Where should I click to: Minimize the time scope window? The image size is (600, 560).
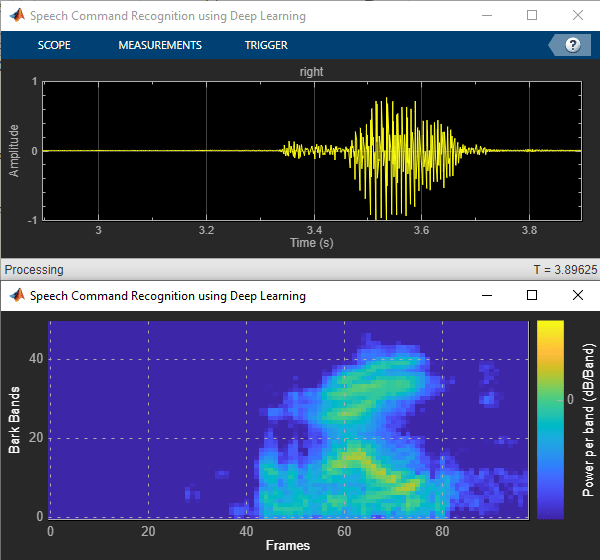tap(487, 16)
